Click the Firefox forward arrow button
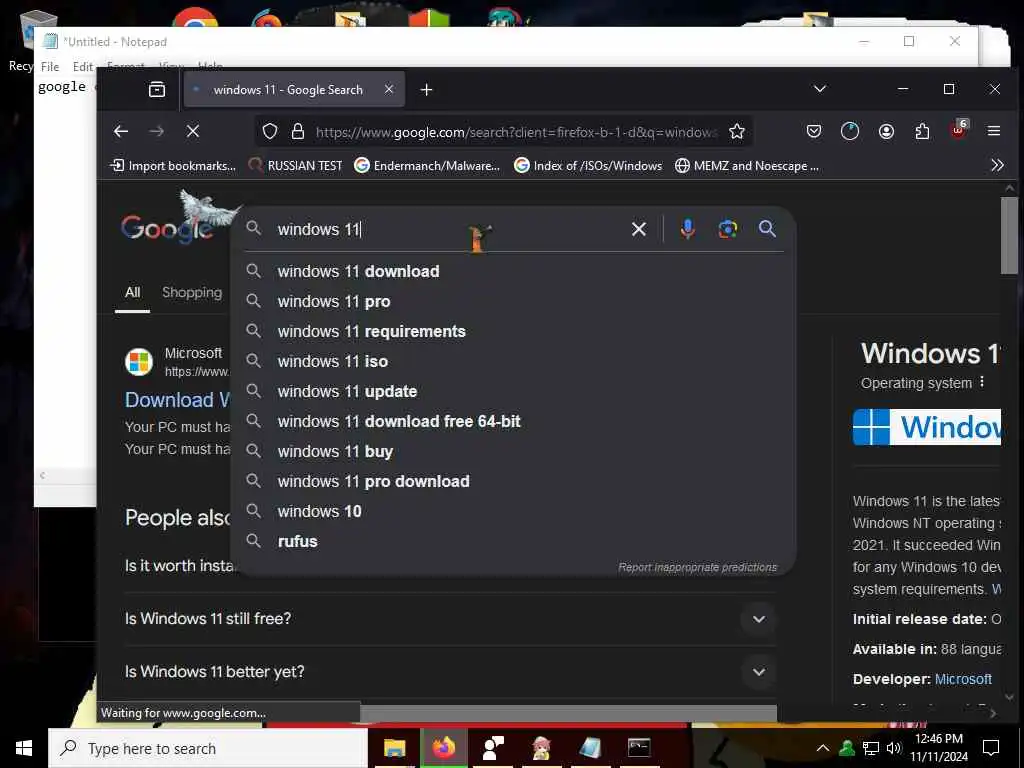 click(157, 131)
